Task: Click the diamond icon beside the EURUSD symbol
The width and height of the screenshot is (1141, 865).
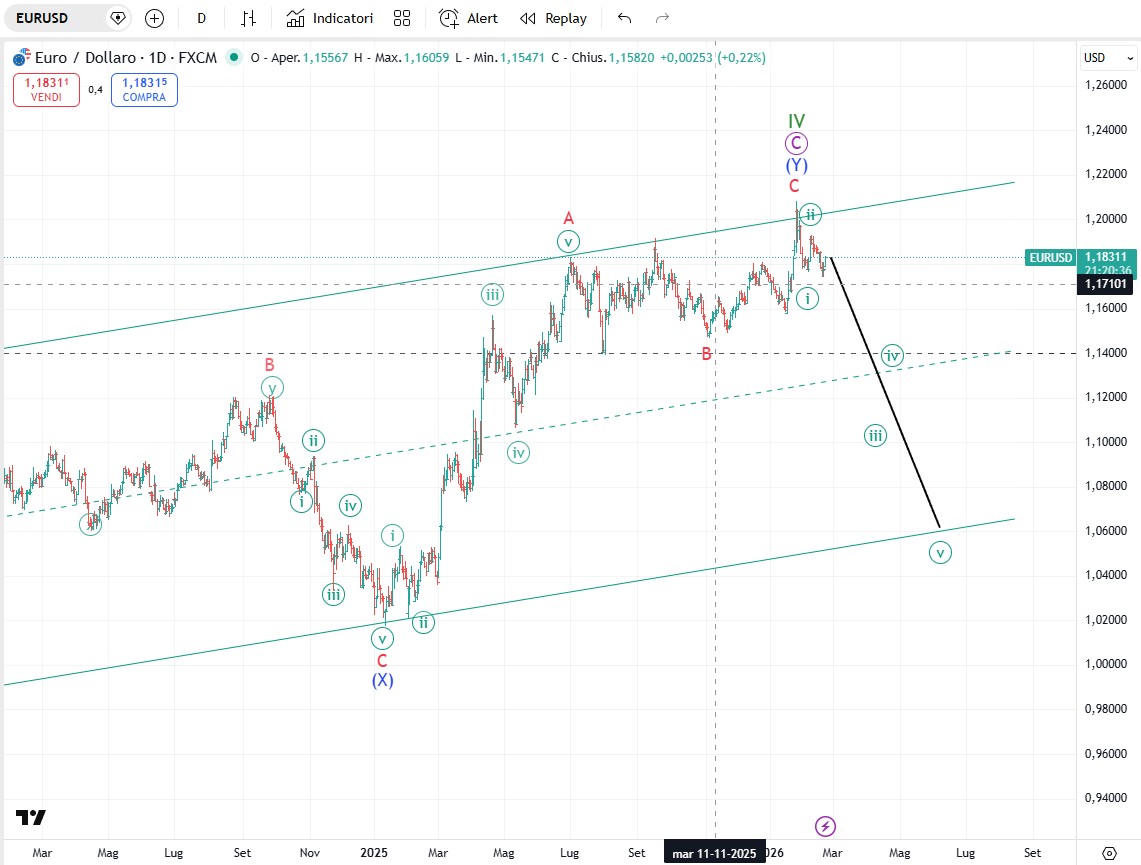Action: (x=117, y=18)
